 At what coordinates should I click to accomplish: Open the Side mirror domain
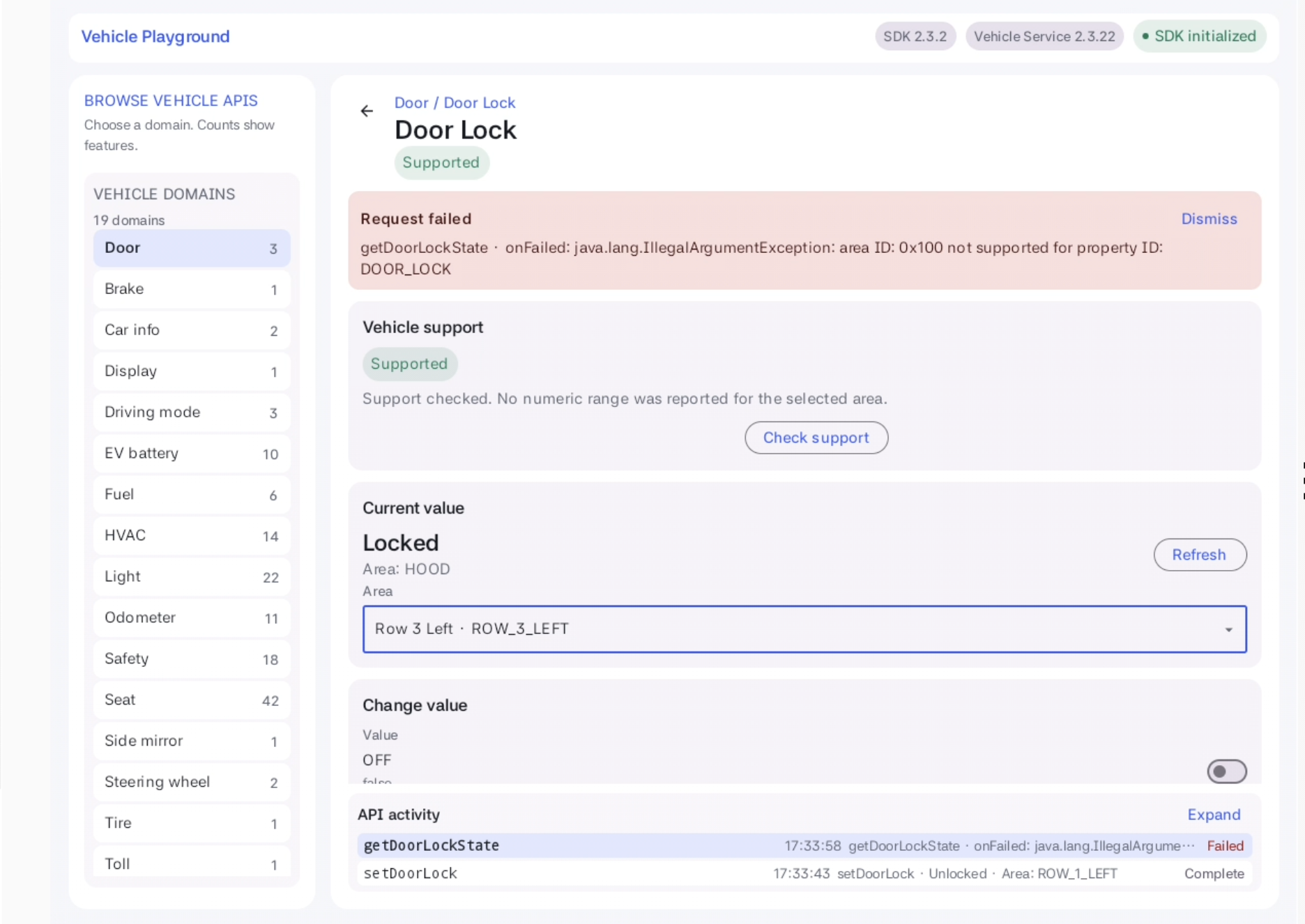coord(192,741)
